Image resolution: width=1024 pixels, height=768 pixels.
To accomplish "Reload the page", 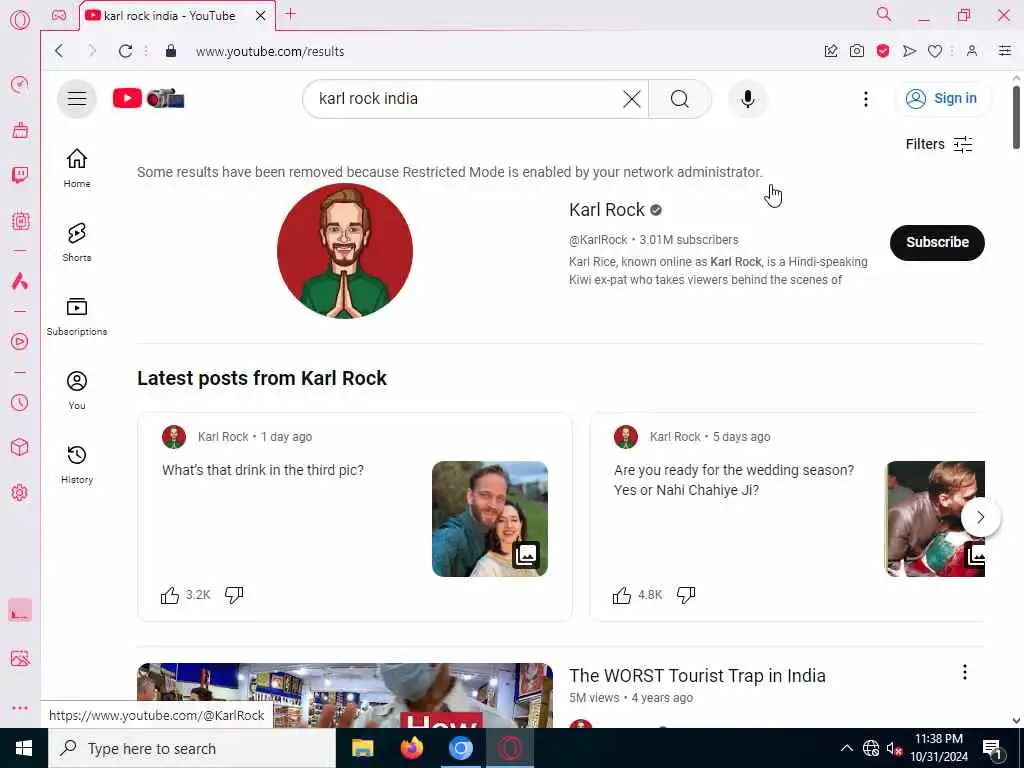I will tap(125, 51).
